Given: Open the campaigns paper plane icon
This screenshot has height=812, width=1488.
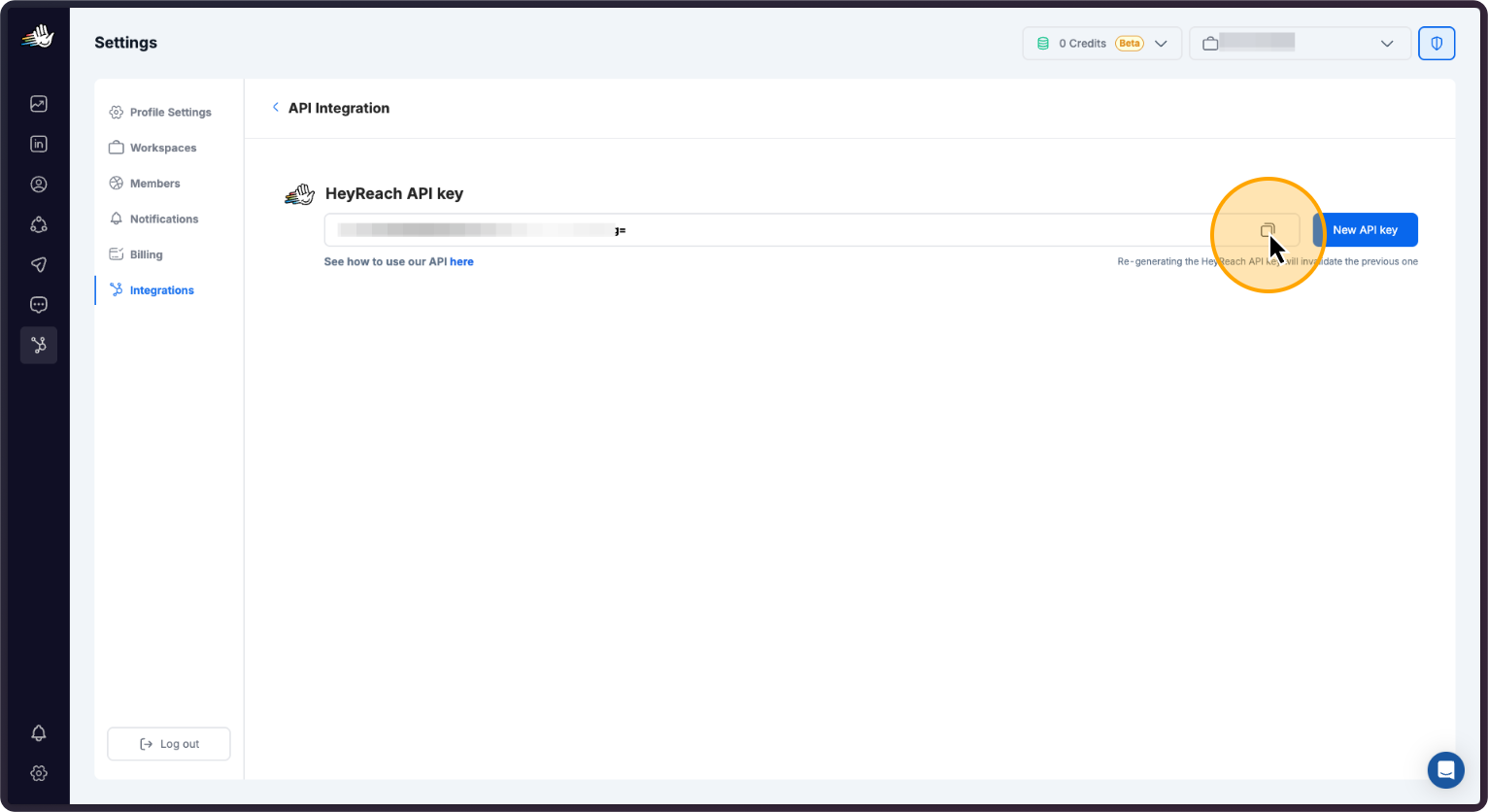Looking at the screenshot, I should [39, 264].
